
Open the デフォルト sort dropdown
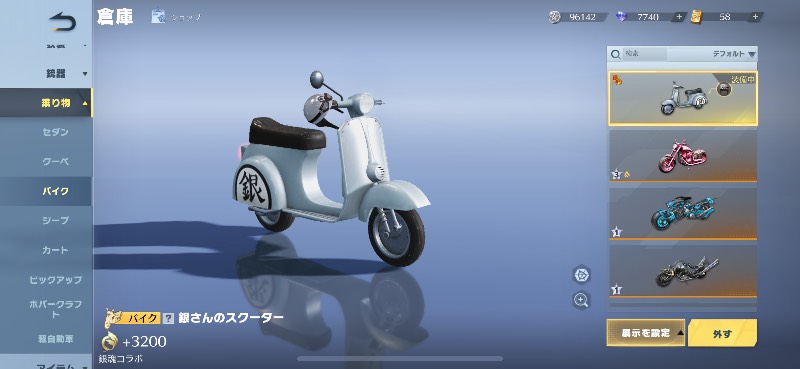click(734, 54)
